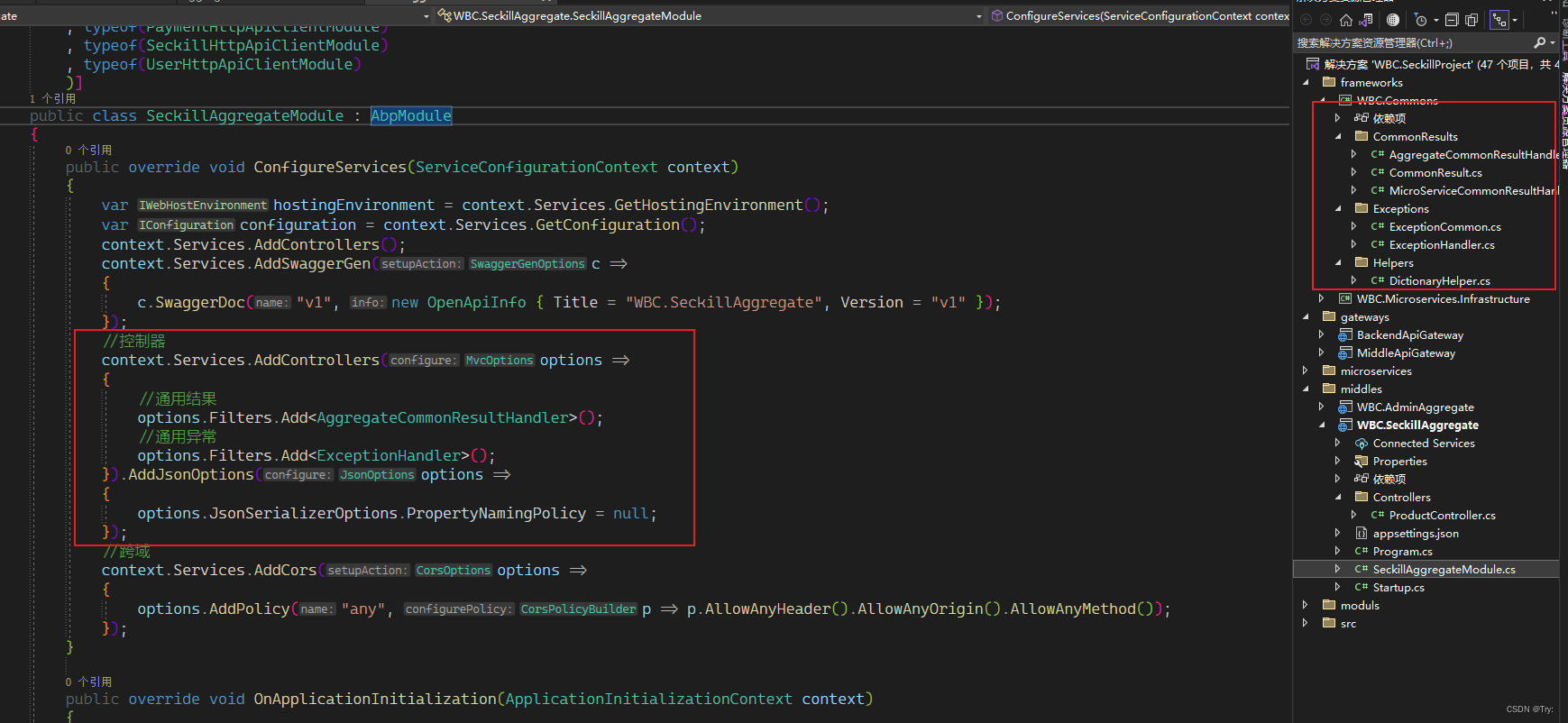
Task: Select the solution 'WBC.SeckillProject' root node
Action: point(1432,64)
